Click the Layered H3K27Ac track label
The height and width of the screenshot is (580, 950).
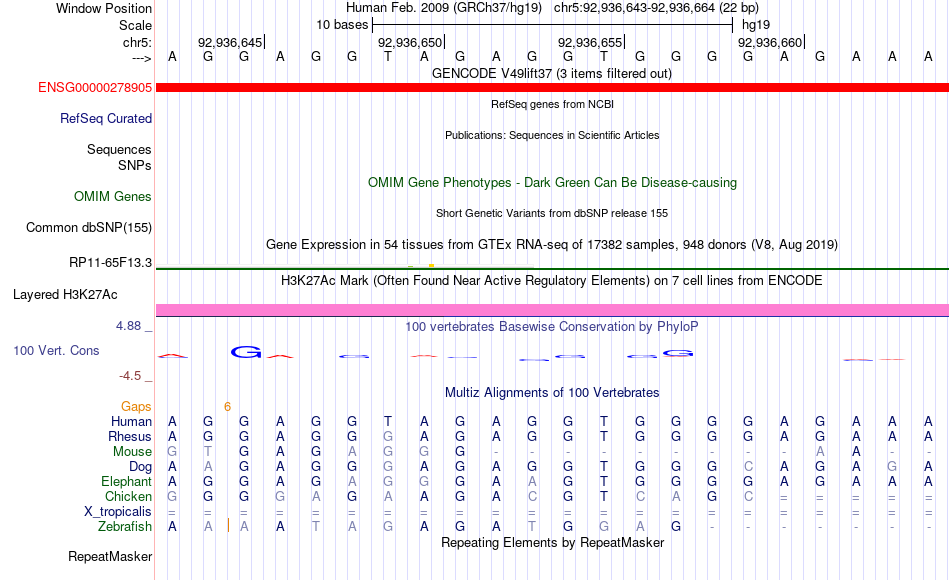click(65, 295)
